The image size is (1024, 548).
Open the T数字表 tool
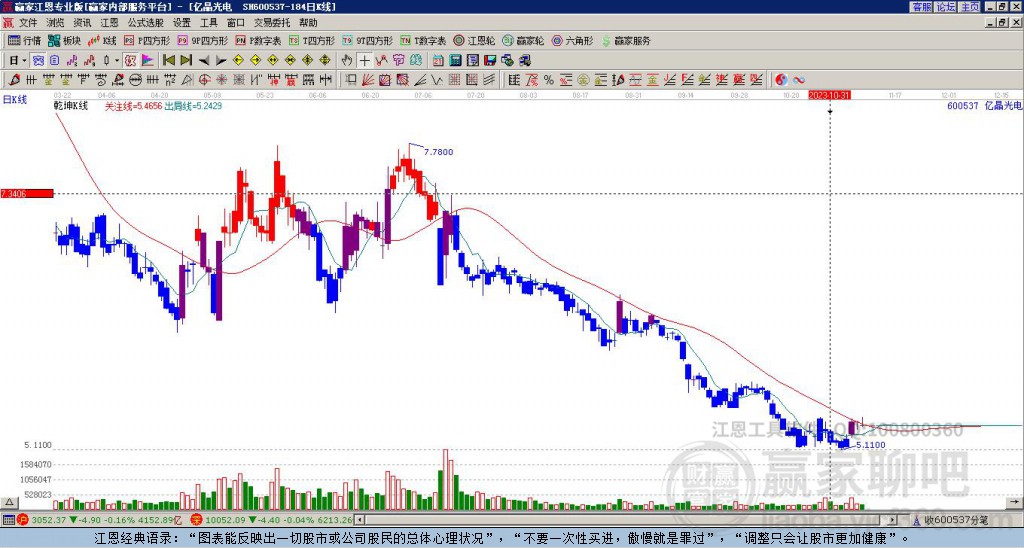click(x=423, y=40)
